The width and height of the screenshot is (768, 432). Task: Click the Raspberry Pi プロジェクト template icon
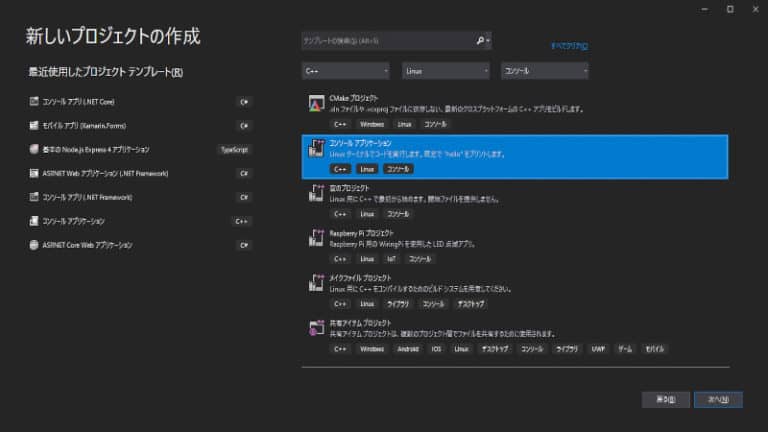click(316, 238)
